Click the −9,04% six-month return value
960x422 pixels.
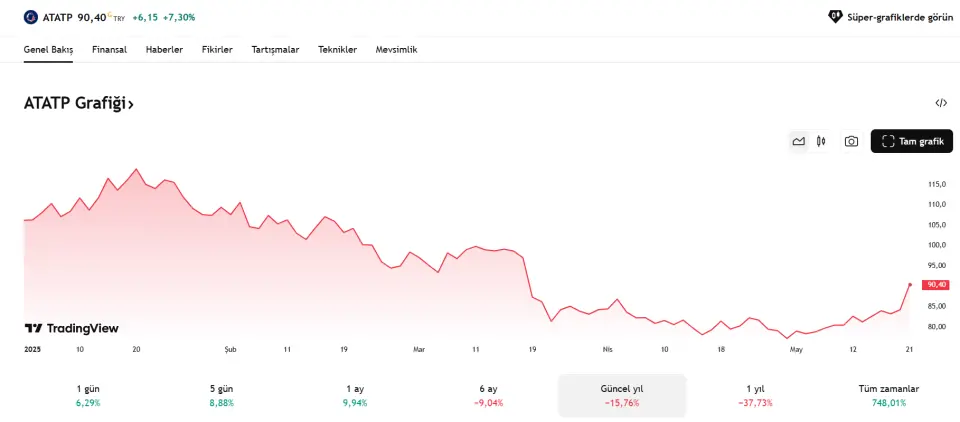tap(488, 403)
